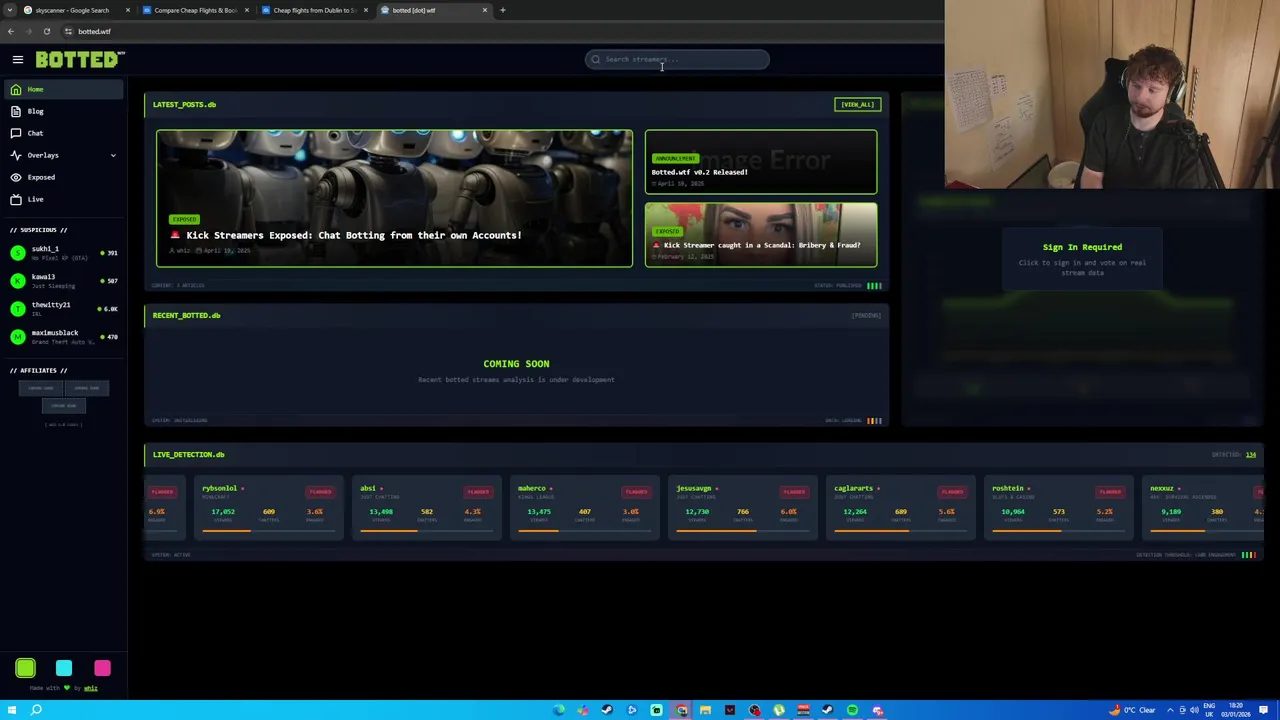Select the green theme color swatch
This screenshot has height=720, width=1280.
(x=26, y=668)
